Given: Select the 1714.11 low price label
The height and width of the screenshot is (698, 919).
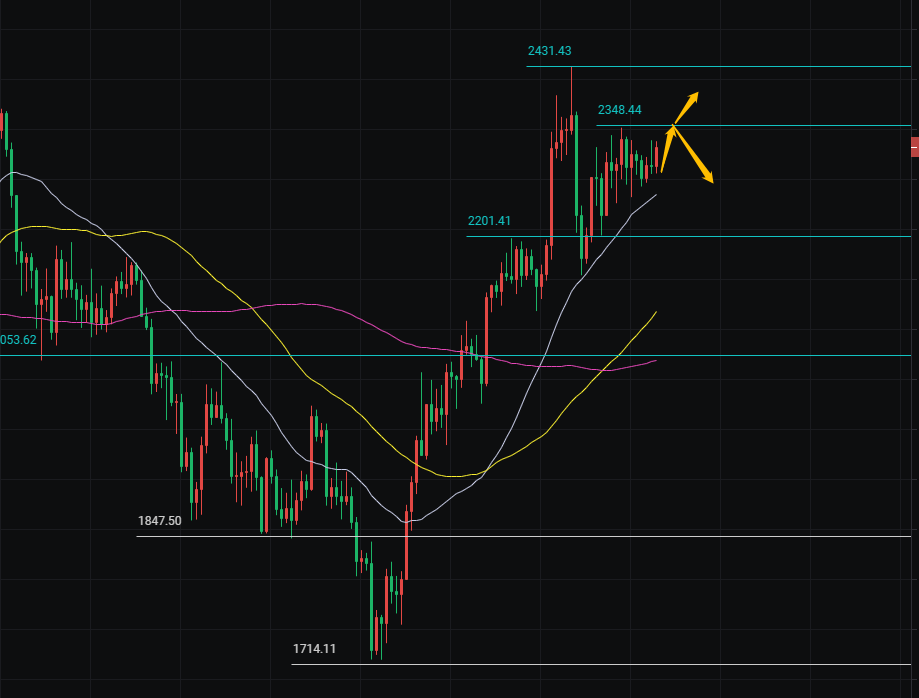Looking at the screenshot, I should [x=314, y=649].
